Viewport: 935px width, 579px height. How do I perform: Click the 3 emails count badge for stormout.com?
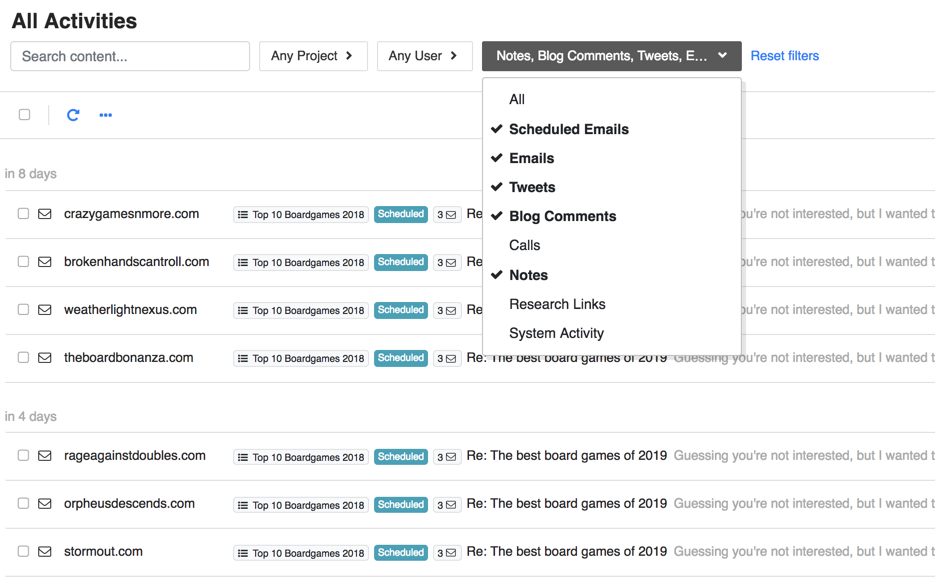(x=446, y=552)
